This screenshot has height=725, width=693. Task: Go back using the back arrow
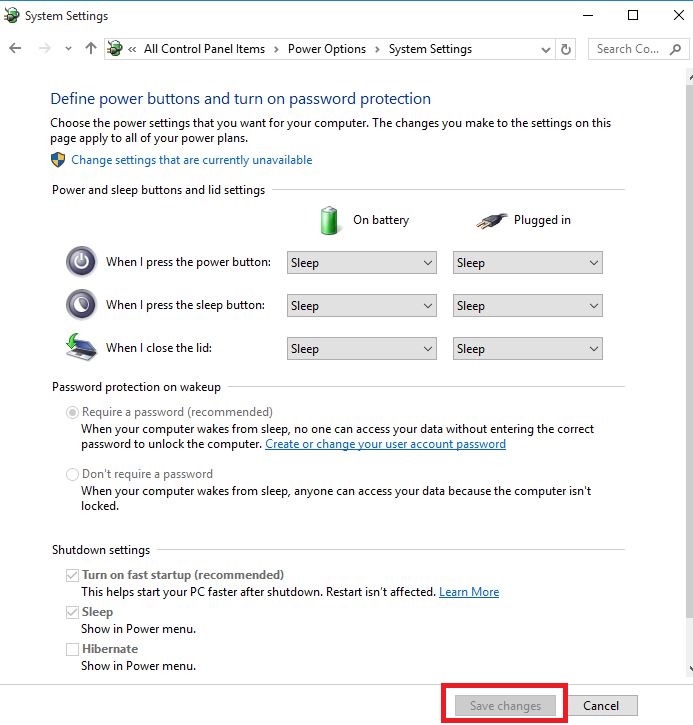coord(15,49)
